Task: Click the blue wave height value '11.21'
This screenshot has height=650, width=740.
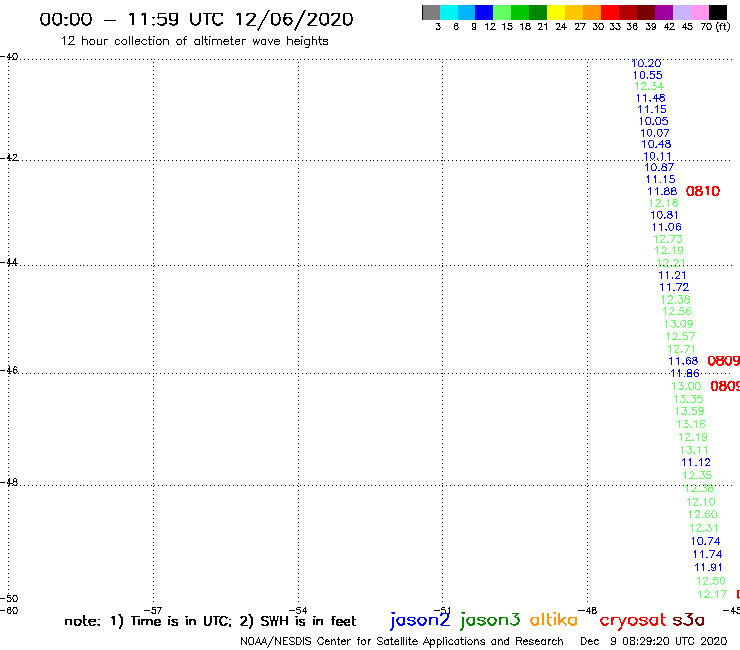Action: pos(672,275)
